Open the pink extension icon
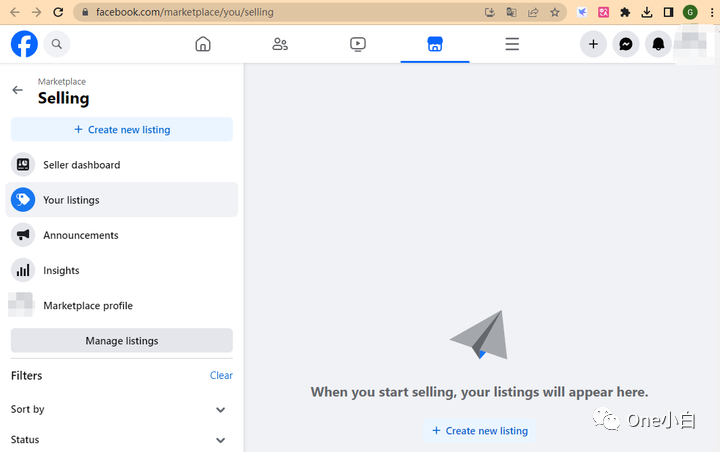Image resolution: width=720 pixels, height=452 pixels. pos(603,12)
